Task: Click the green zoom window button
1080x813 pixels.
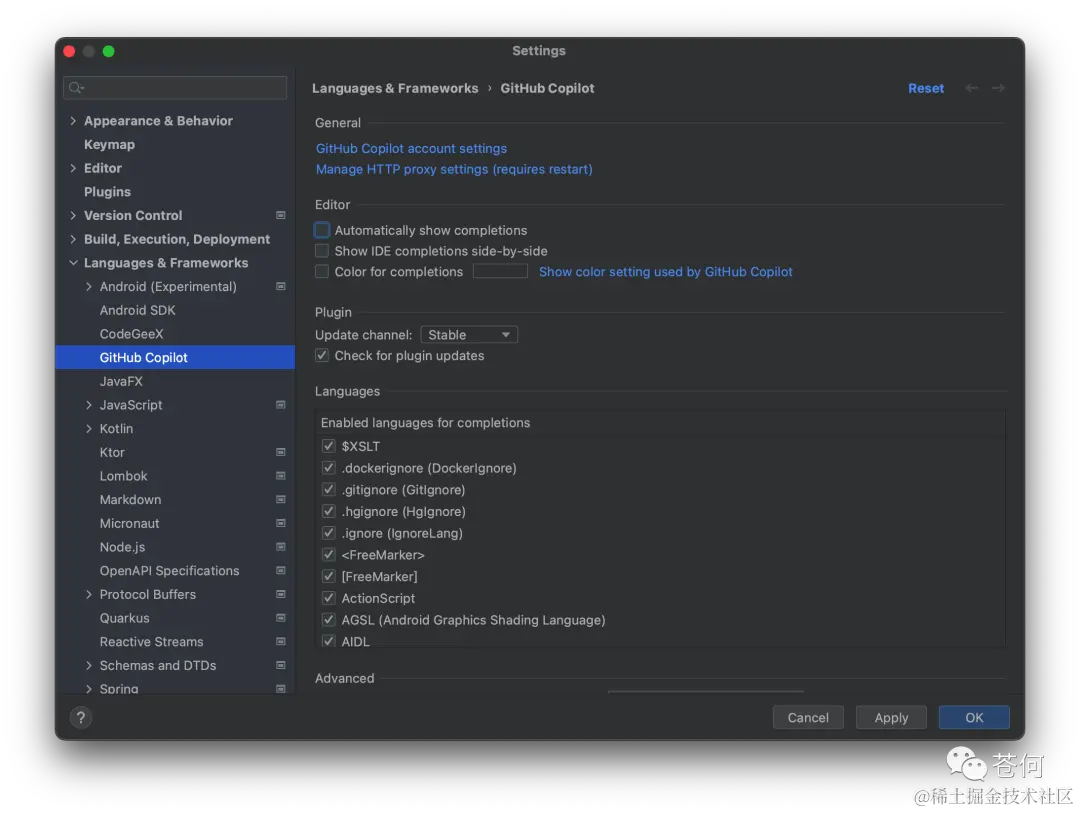Action: coord(108,51)
